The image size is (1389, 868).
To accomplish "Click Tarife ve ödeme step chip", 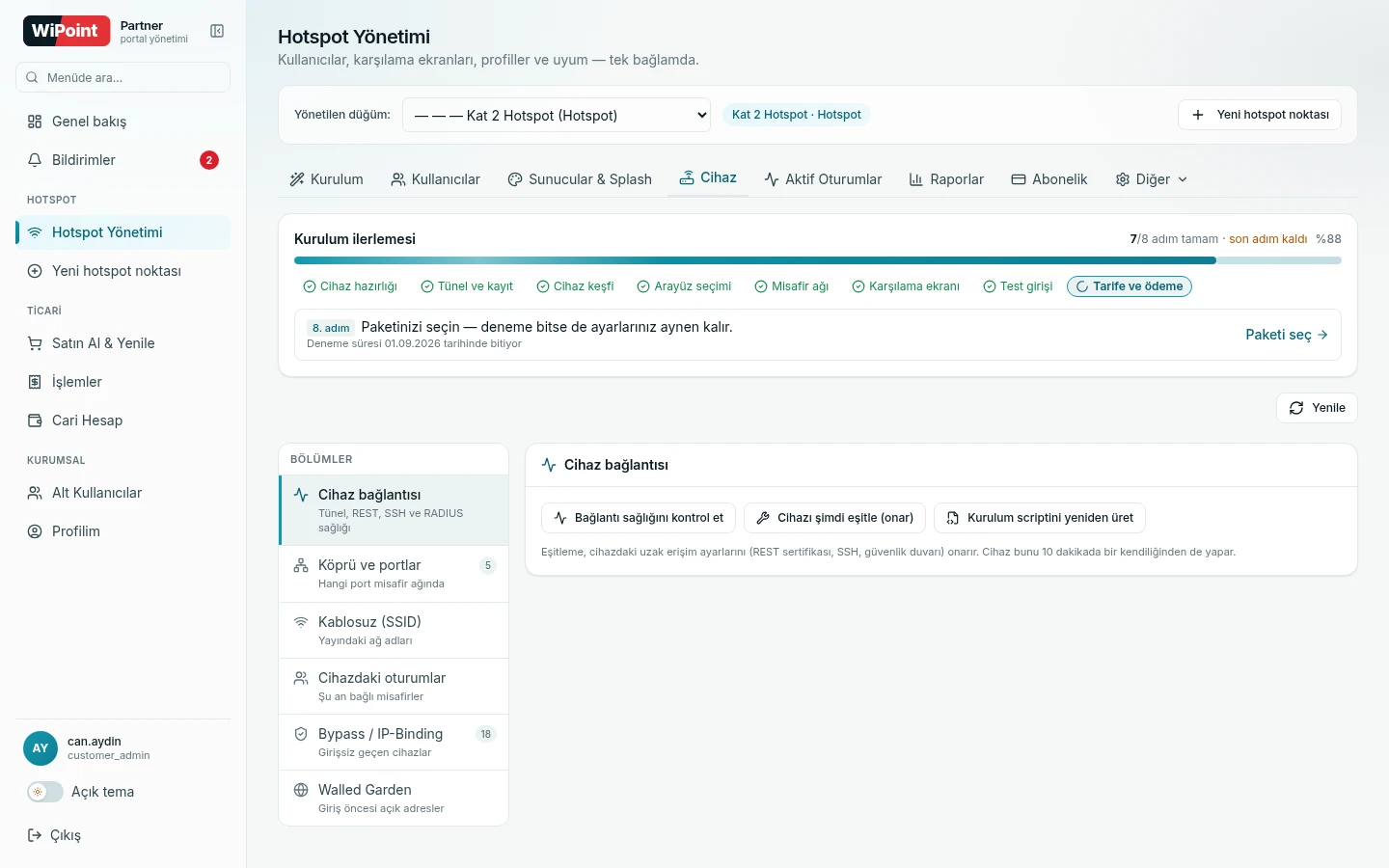I will pos(1130,286).
